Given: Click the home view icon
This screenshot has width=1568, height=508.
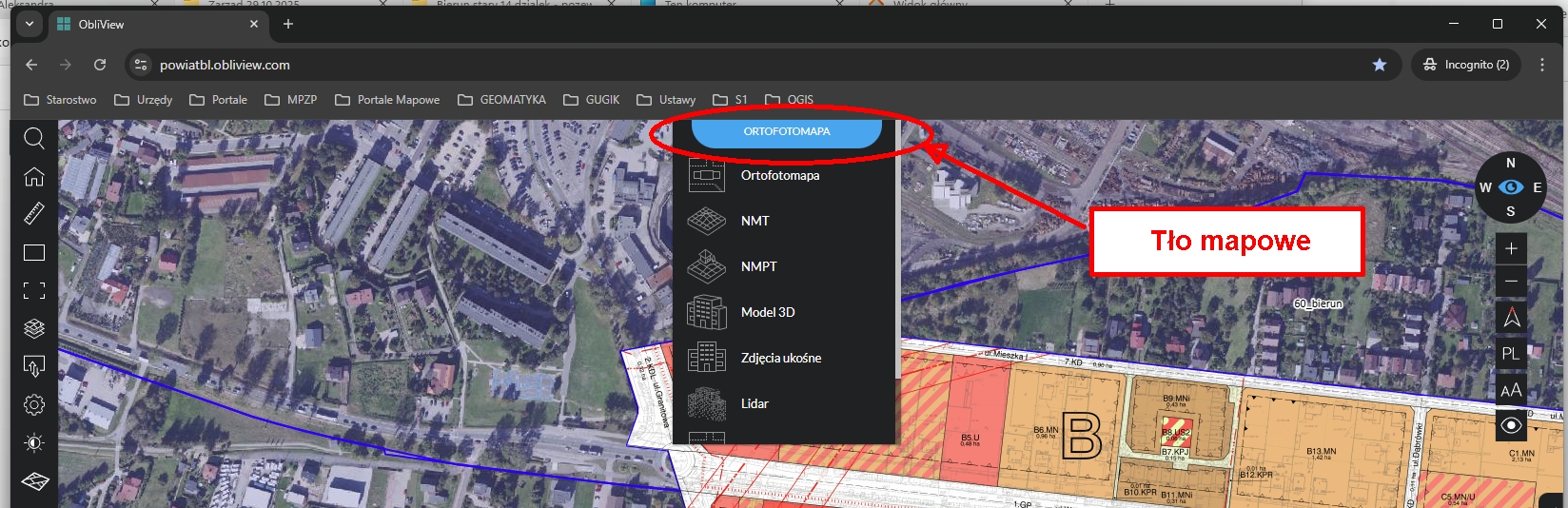Looking at the screenshot, I should [x=34, y=177].
